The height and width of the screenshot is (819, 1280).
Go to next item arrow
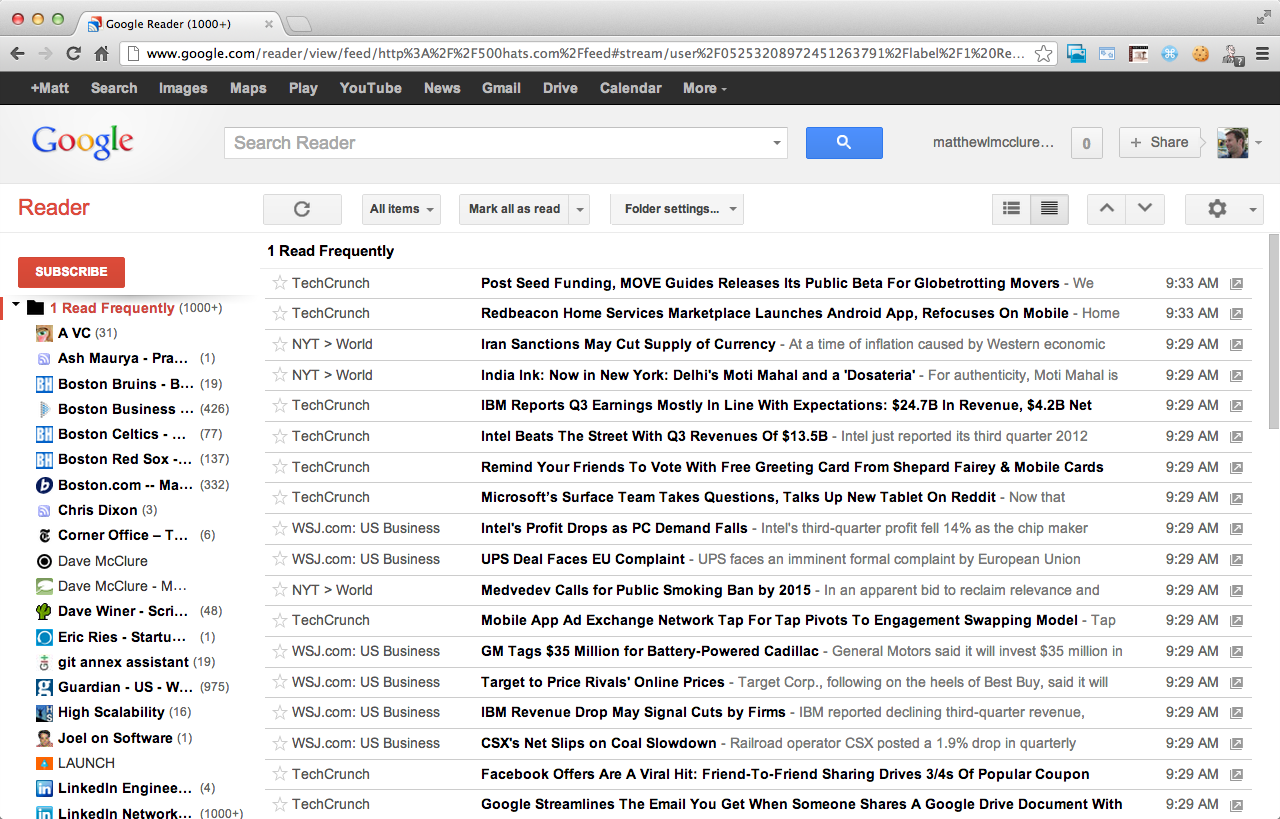coord(1144,209)
